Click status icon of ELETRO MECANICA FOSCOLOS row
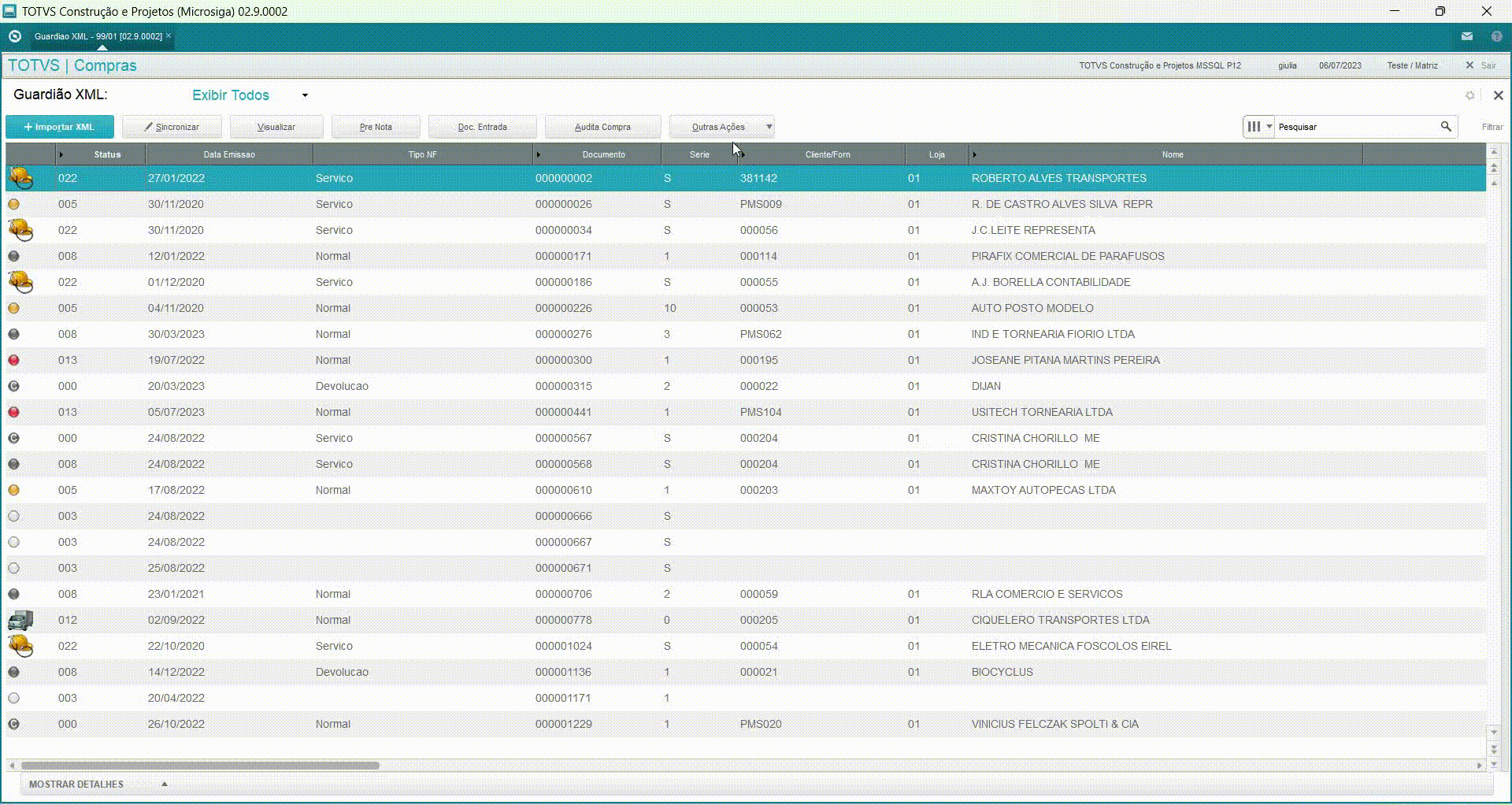 [20, 646]
